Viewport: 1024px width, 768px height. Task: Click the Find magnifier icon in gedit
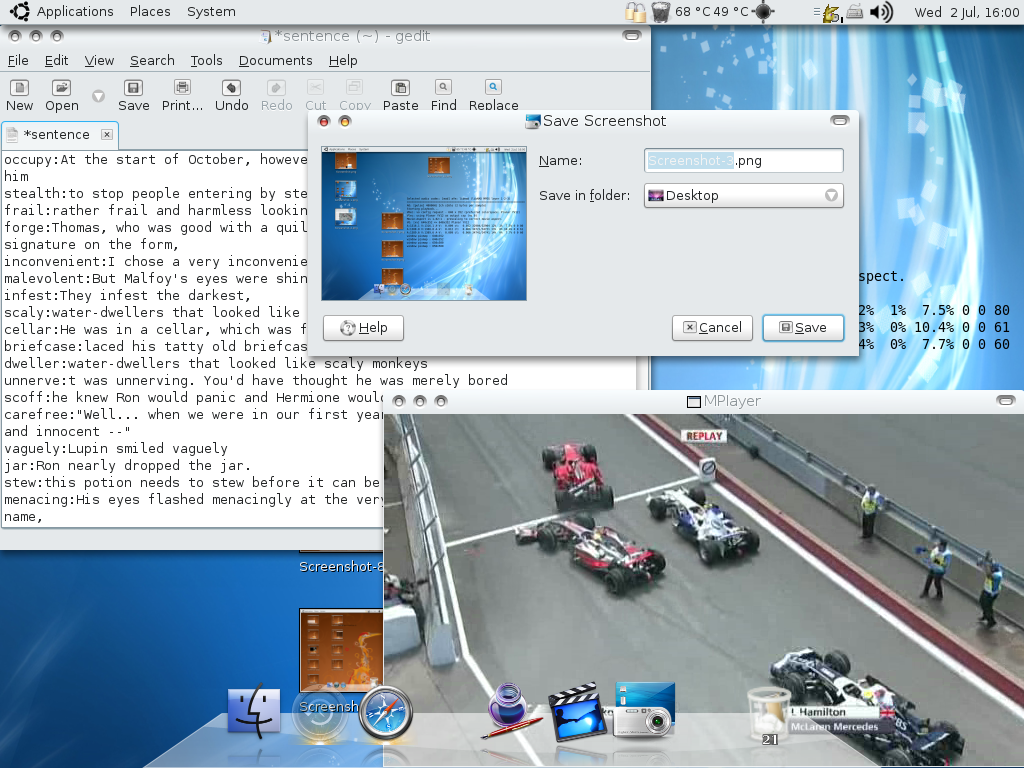tap(443, 88)
